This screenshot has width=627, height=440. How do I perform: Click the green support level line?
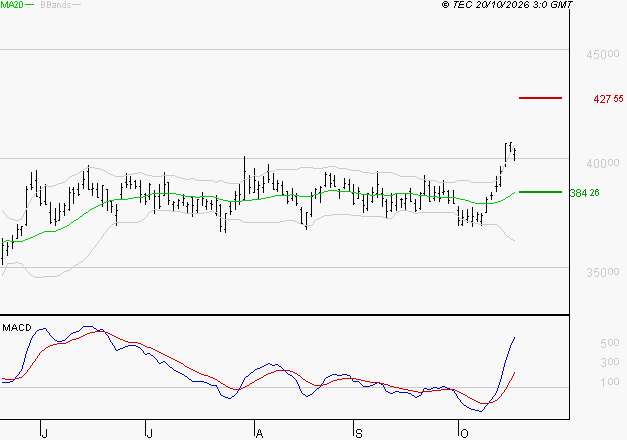point(540,192)
